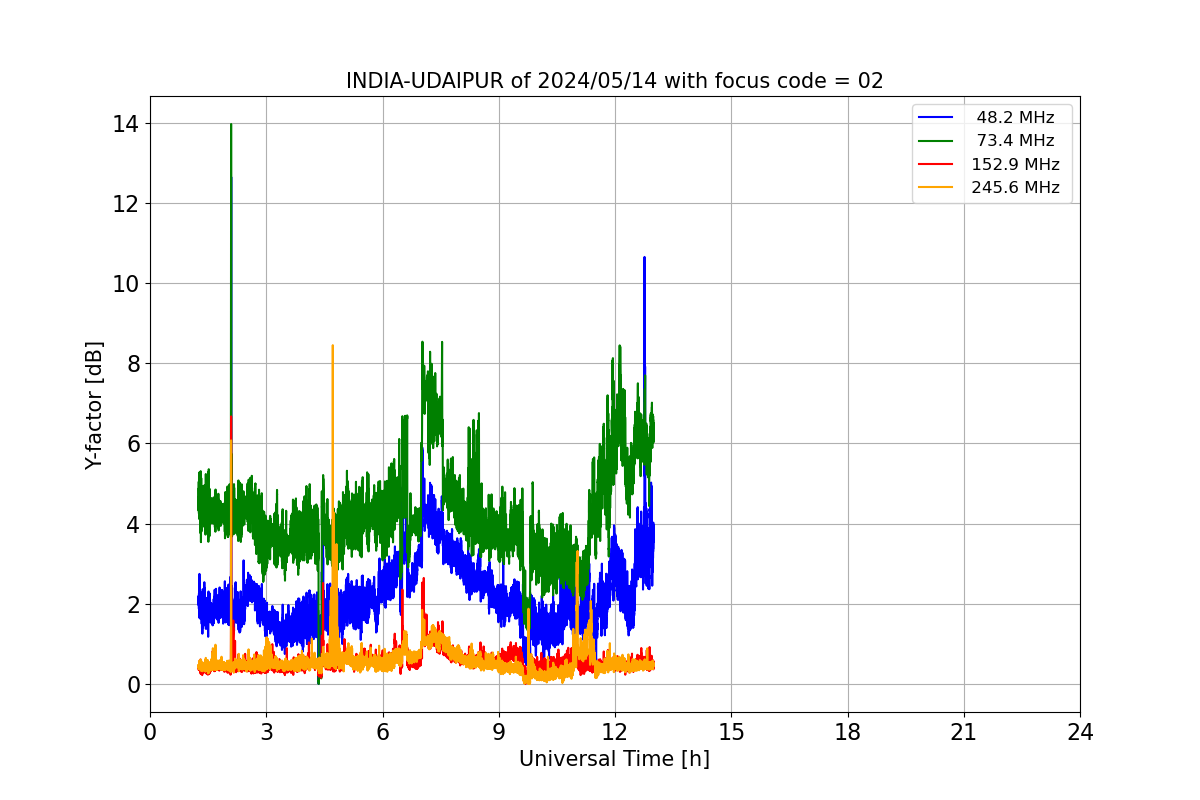Click the plot title INDIA-UDAIPUR of 2024/05/14
This screenshot has width=1200, height=800.
[614, 81]
